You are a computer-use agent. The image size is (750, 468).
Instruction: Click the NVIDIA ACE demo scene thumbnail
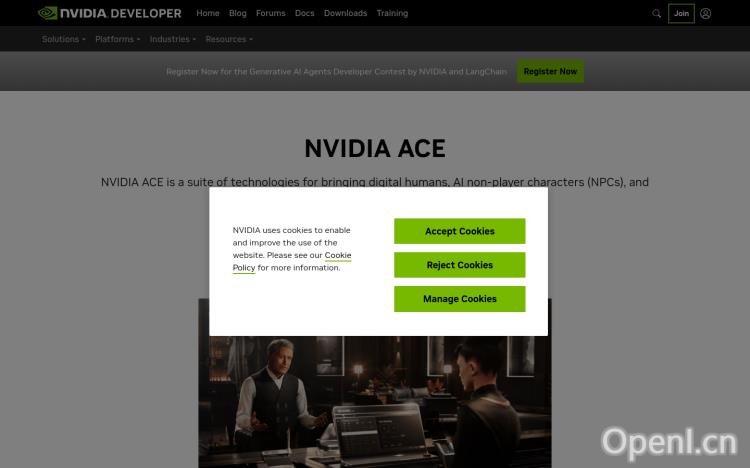[375, 401]
